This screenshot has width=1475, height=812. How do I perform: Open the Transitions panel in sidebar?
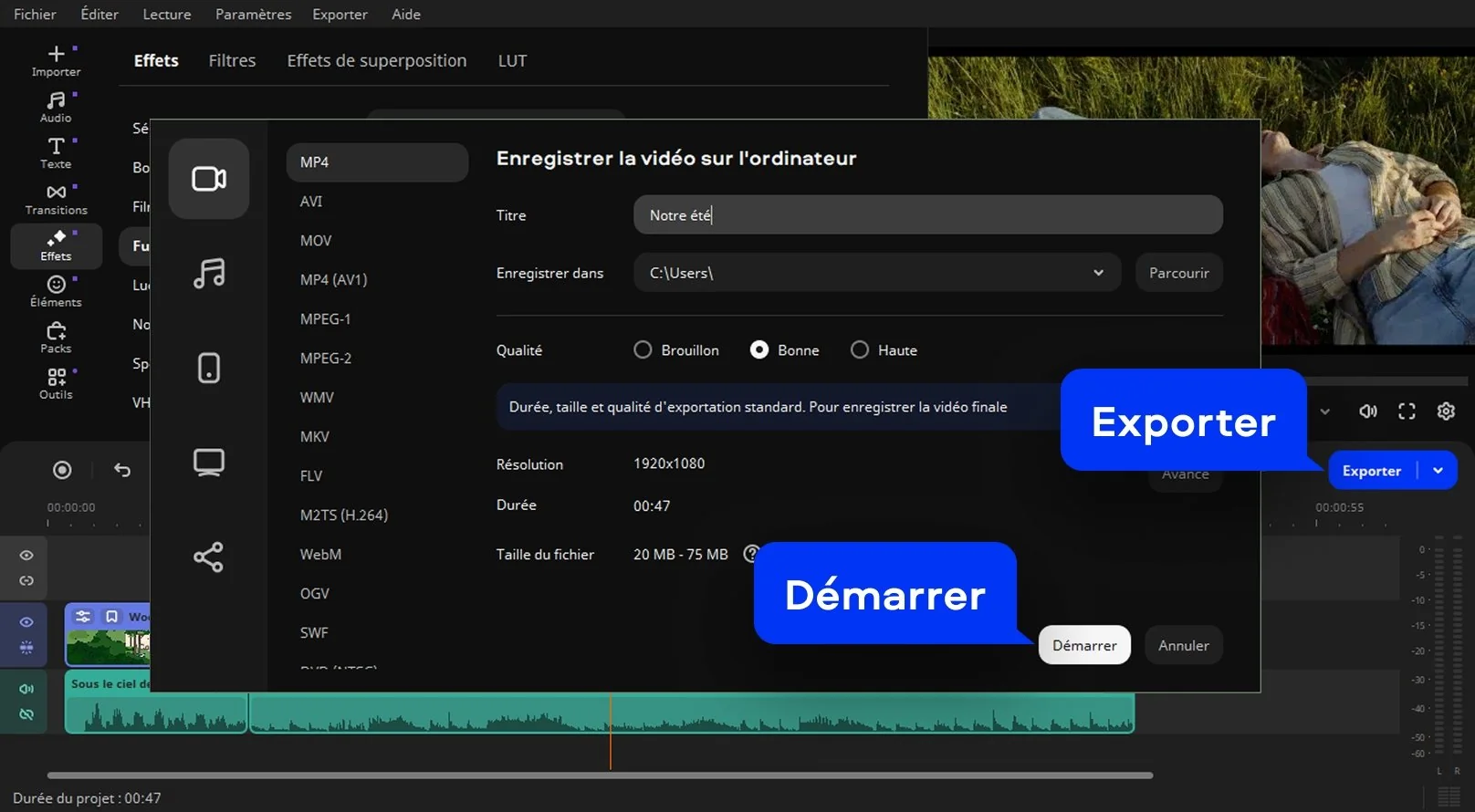[56, 199]
